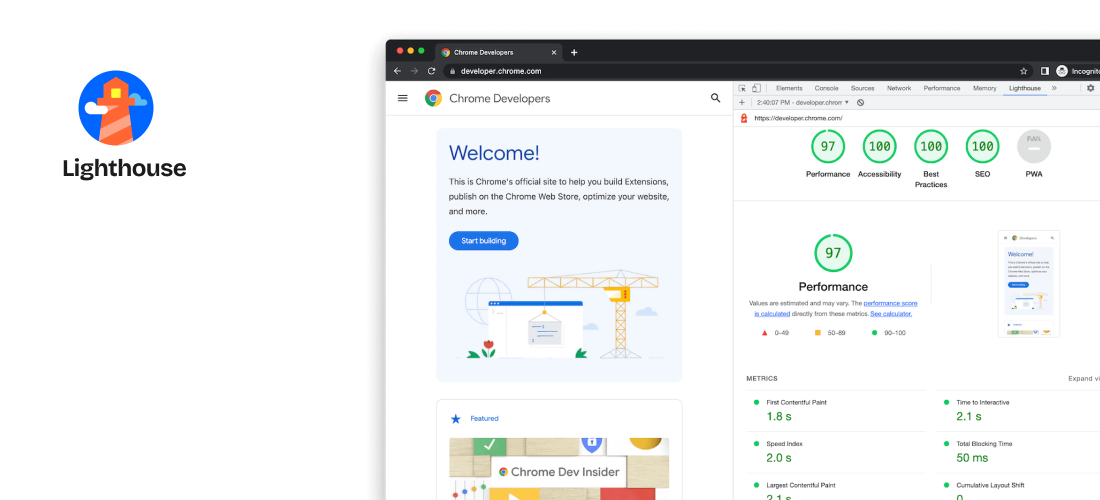Click the grey PWA gauge
The width and height of the screenshot is (1100, 500).
point(1034,147)
